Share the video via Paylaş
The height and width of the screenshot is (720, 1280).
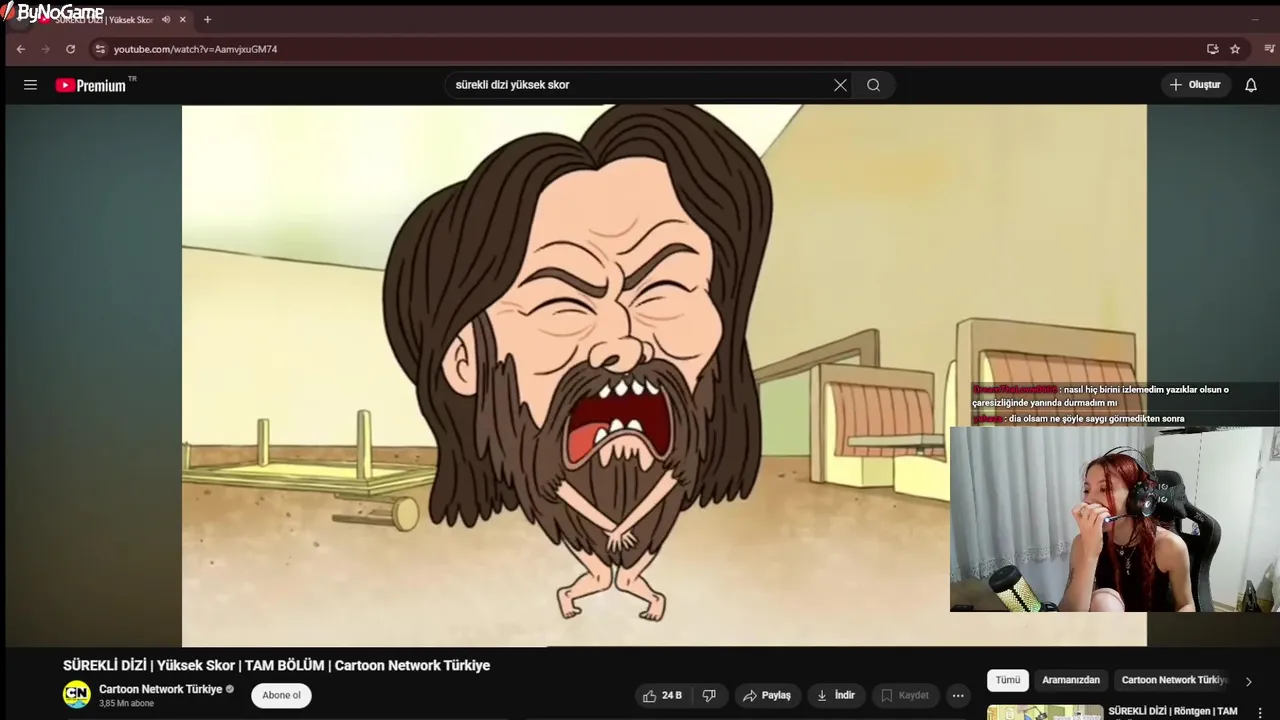coord(766,695)
